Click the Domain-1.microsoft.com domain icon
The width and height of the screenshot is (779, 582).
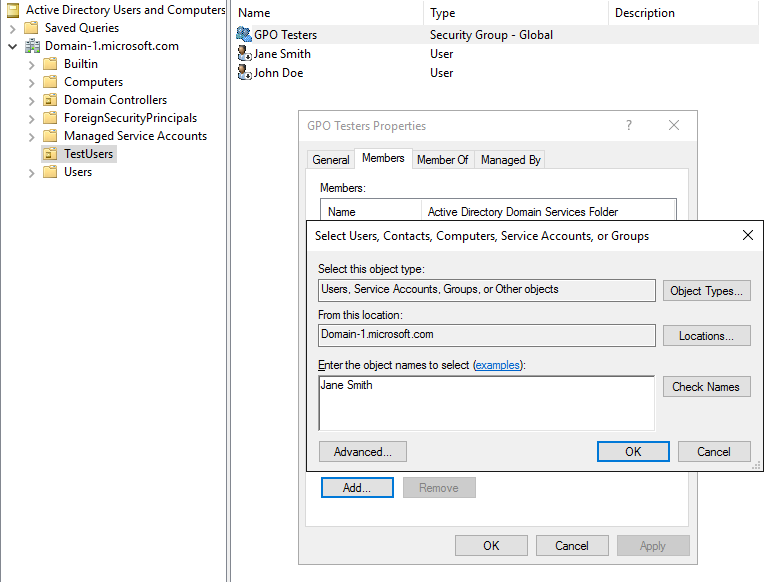click(32, 46)
